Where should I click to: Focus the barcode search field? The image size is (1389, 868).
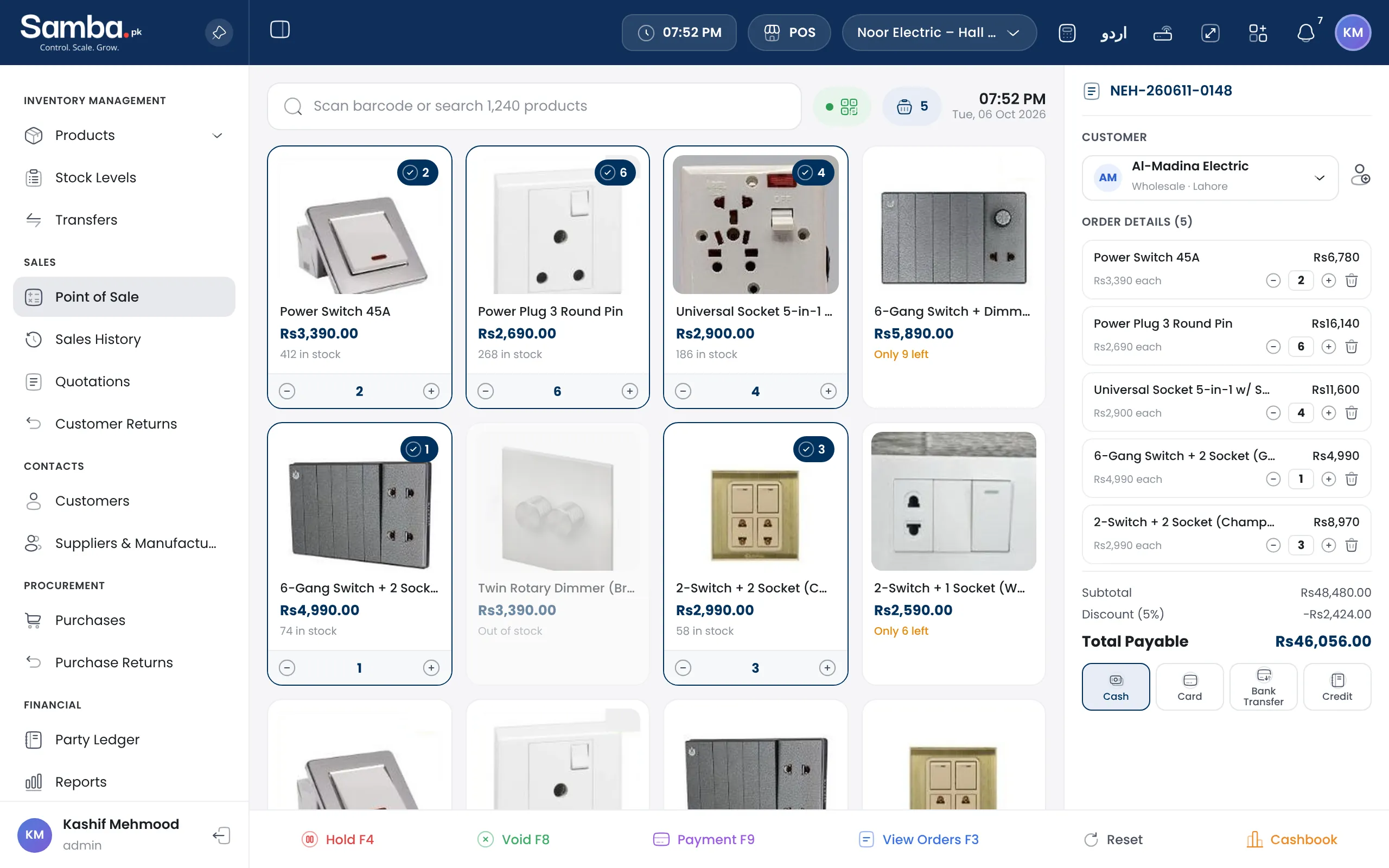(534, 106)
